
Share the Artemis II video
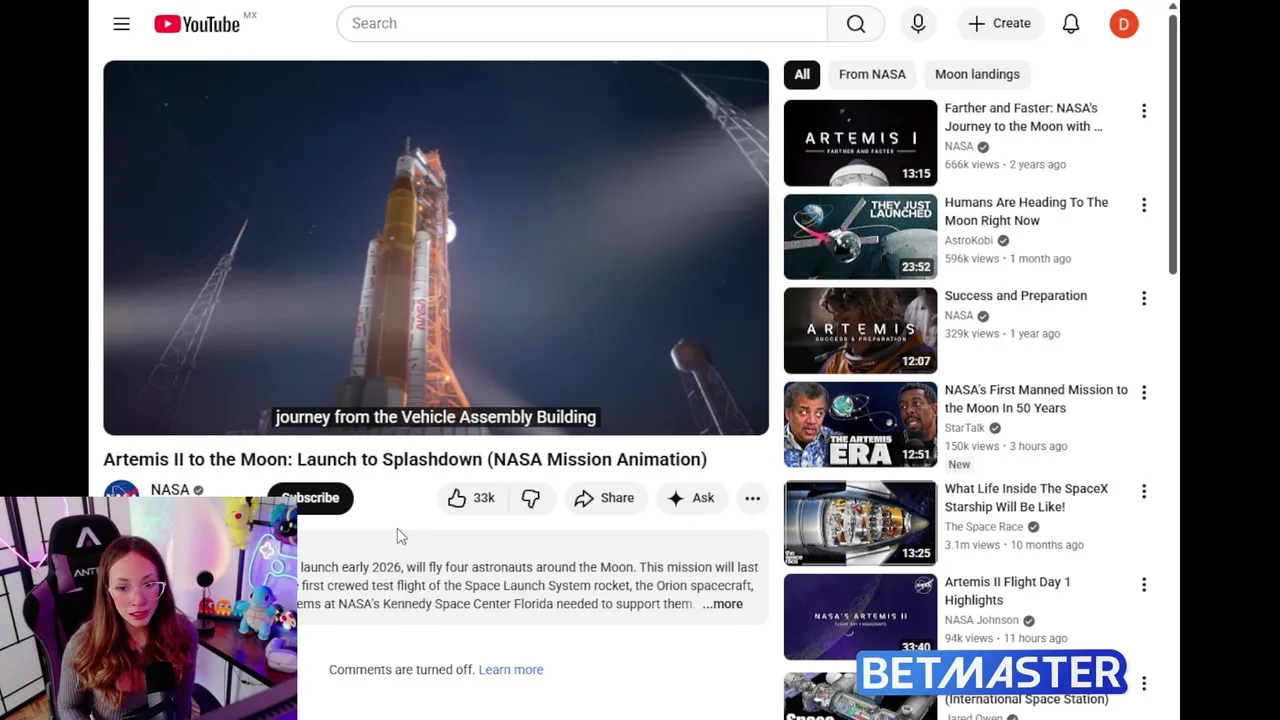(604, 498)
